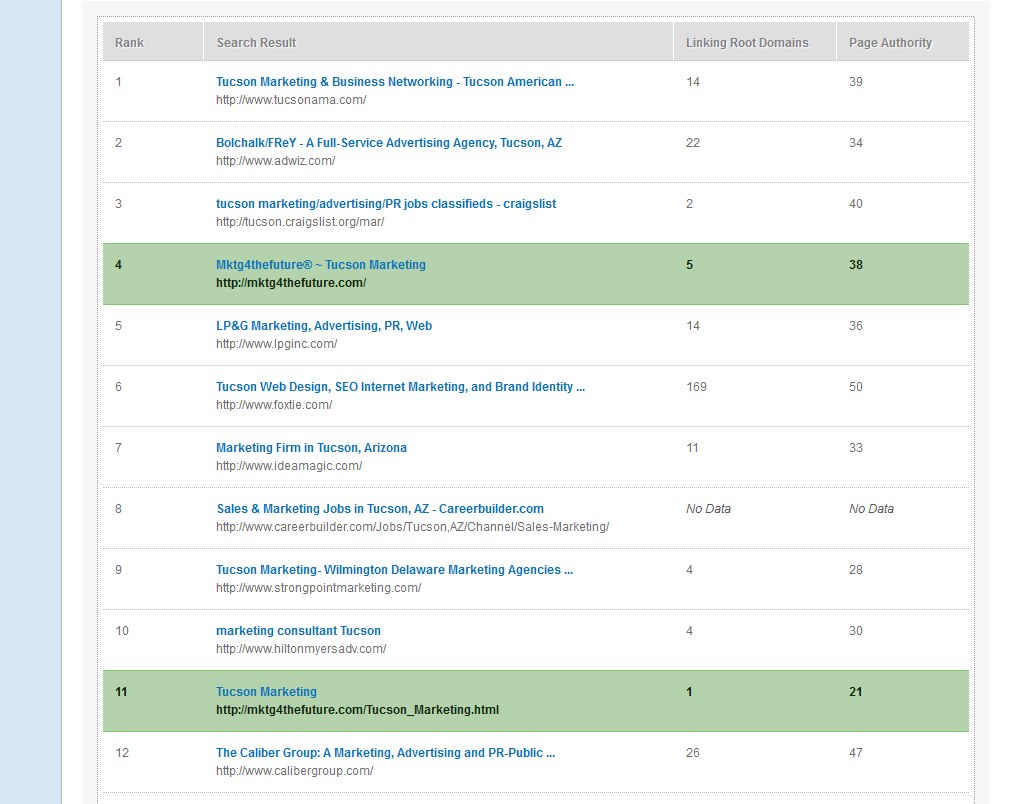Click the Wilmington Delaware Marketing Agencies result
The image size is (1009, 804).
[394, 570]
